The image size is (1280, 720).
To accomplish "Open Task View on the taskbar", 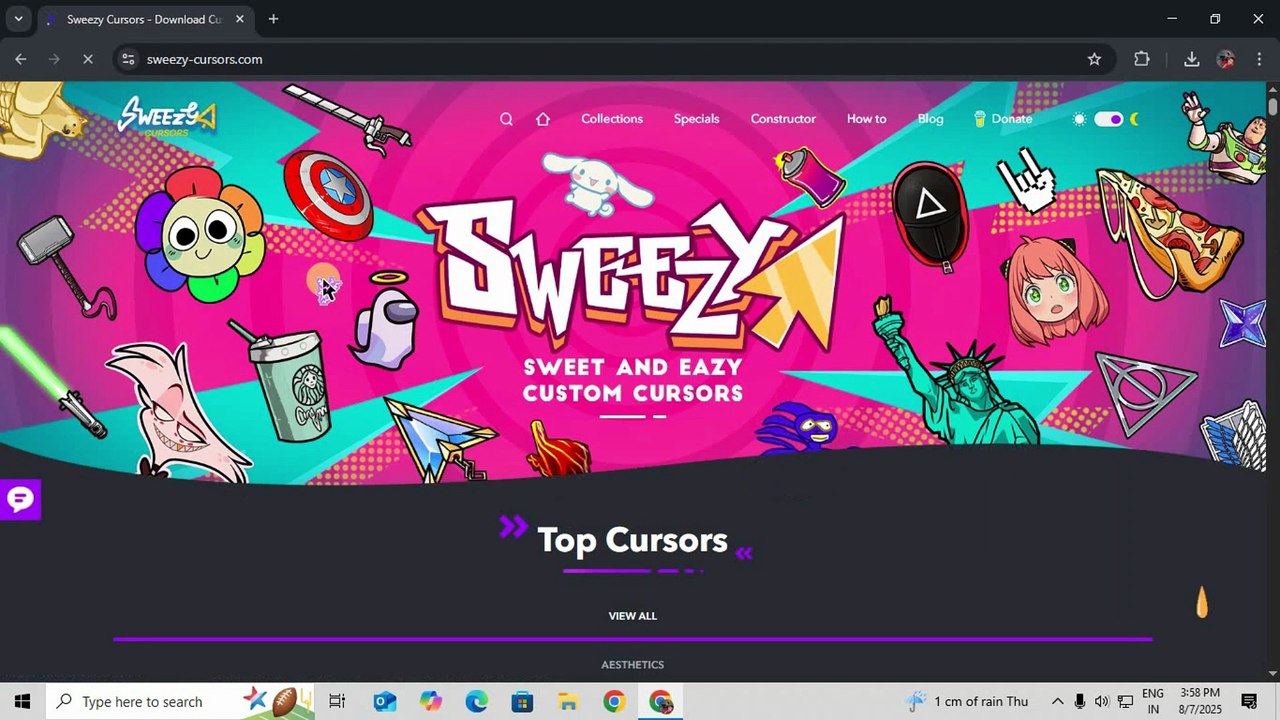I will click(x=337, y=701).
